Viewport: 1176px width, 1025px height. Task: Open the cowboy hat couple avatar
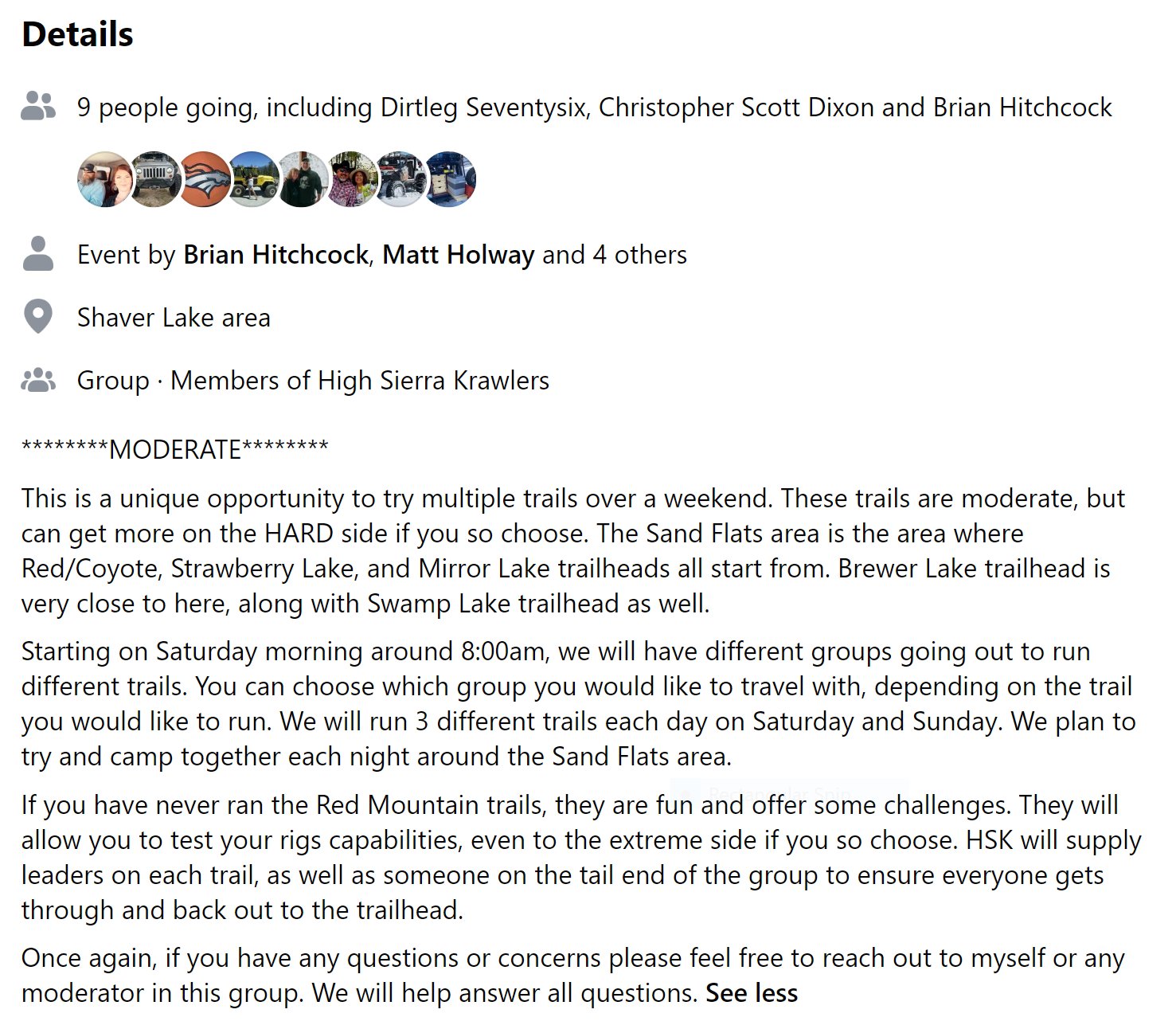pos(352,179)
